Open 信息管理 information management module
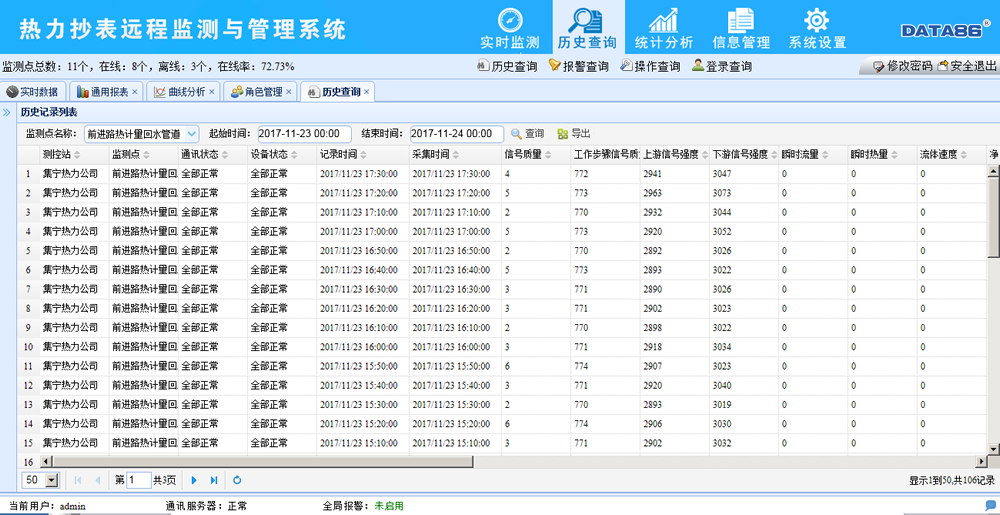 click(740, 28)
